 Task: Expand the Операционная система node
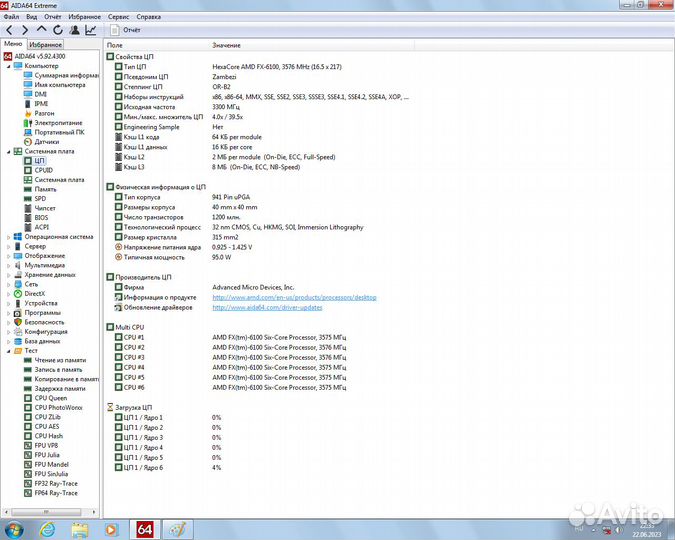click(x=8, y=237)
